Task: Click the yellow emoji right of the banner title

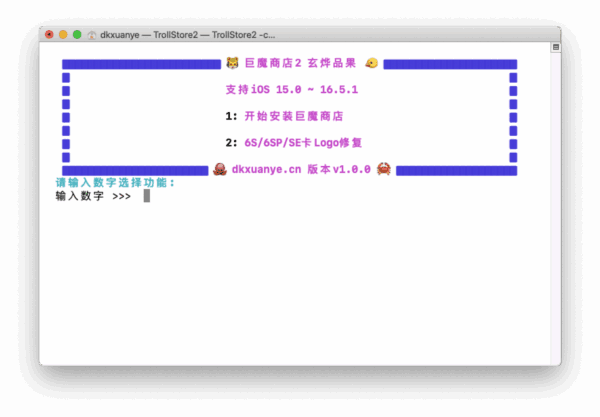Action: (371, 63)
